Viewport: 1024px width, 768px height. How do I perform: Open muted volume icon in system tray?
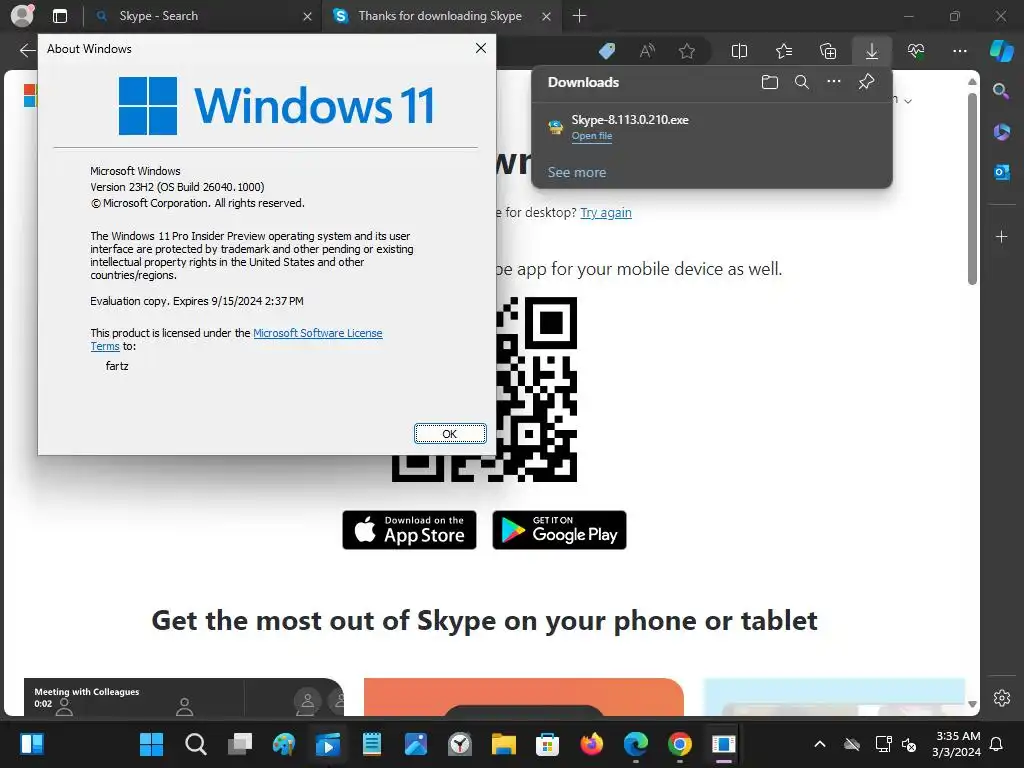pyautogui.click(x=908, y=744)
